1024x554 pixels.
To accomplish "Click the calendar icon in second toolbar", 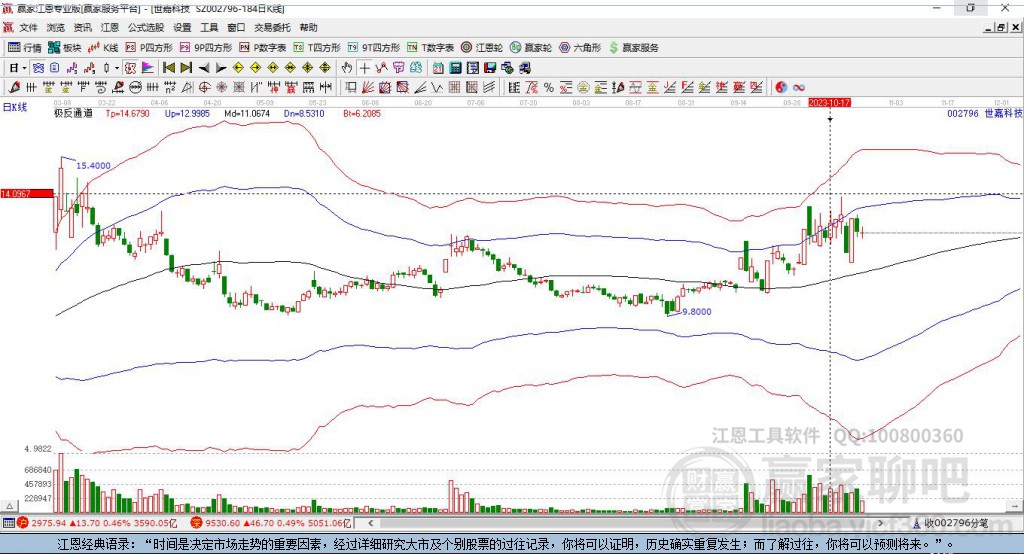I will (x=438, y=68).
